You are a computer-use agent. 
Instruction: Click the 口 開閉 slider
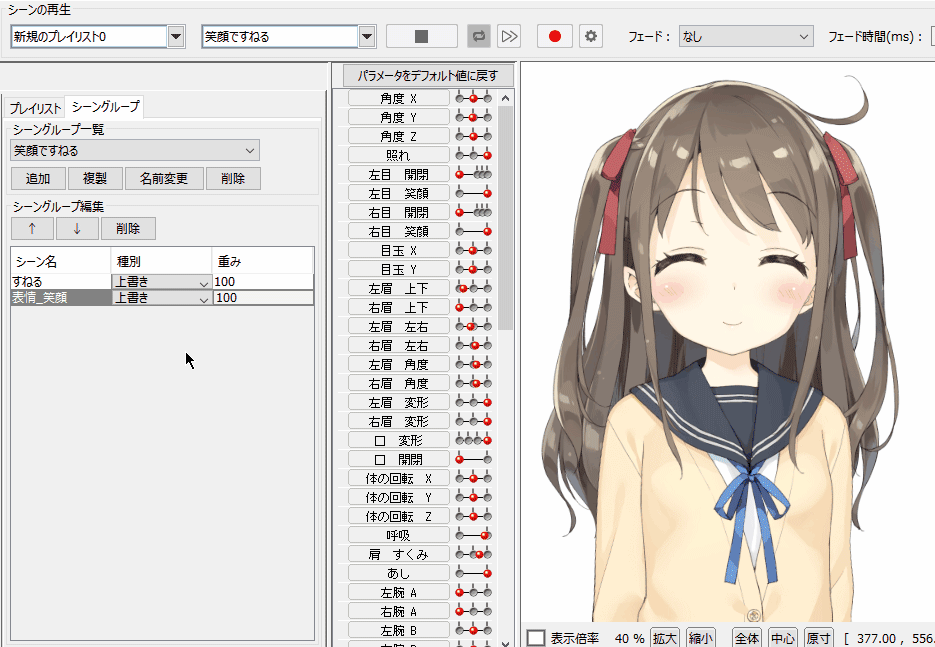tap(473, 459)
